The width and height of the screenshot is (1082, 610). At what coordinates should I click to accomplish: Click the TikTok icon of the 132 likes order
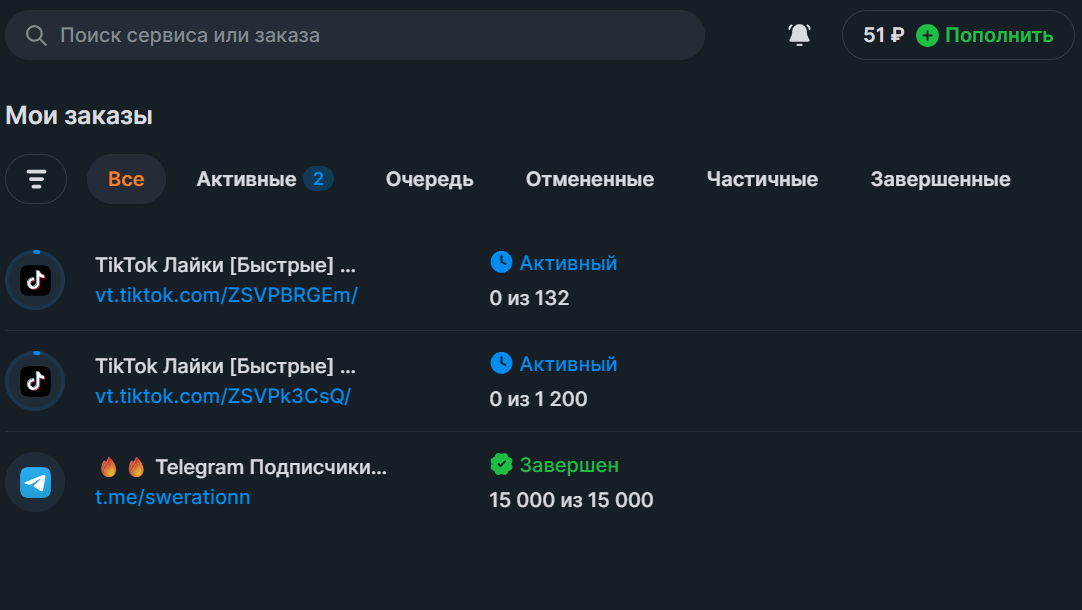tap(35, 280)
